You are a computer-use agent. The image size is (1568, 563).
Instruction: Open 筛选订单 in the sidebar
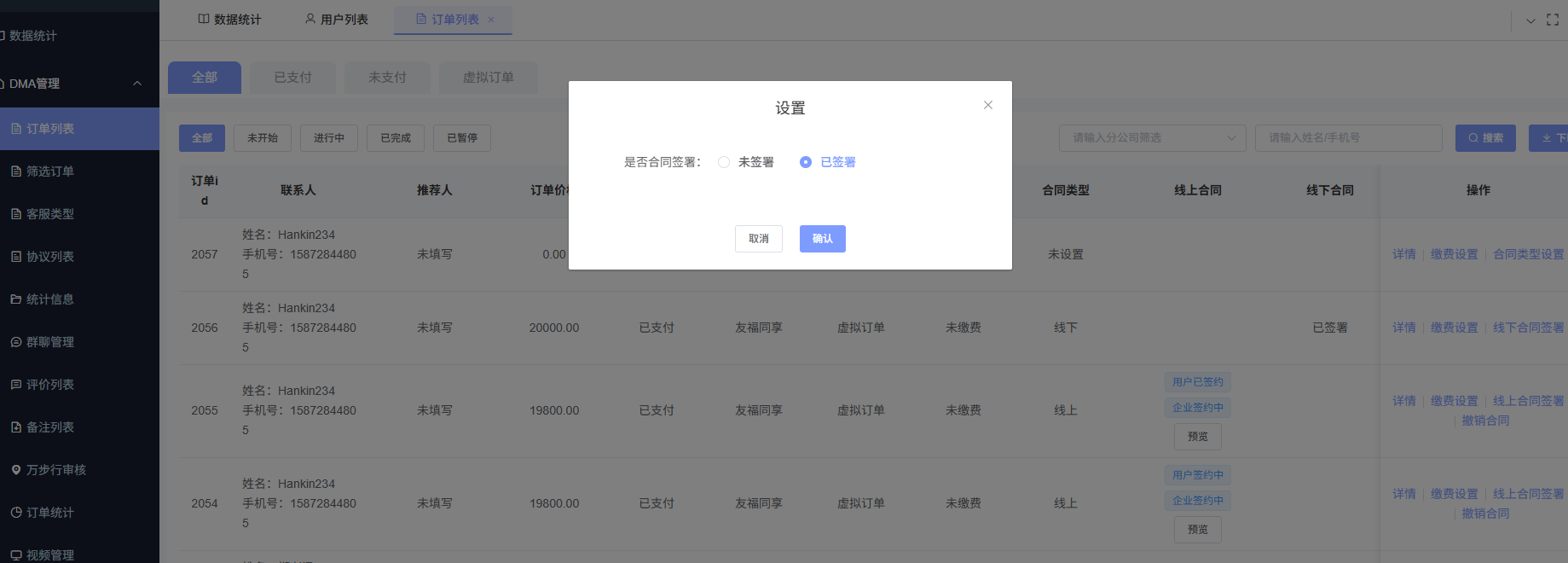coord(49,171)
